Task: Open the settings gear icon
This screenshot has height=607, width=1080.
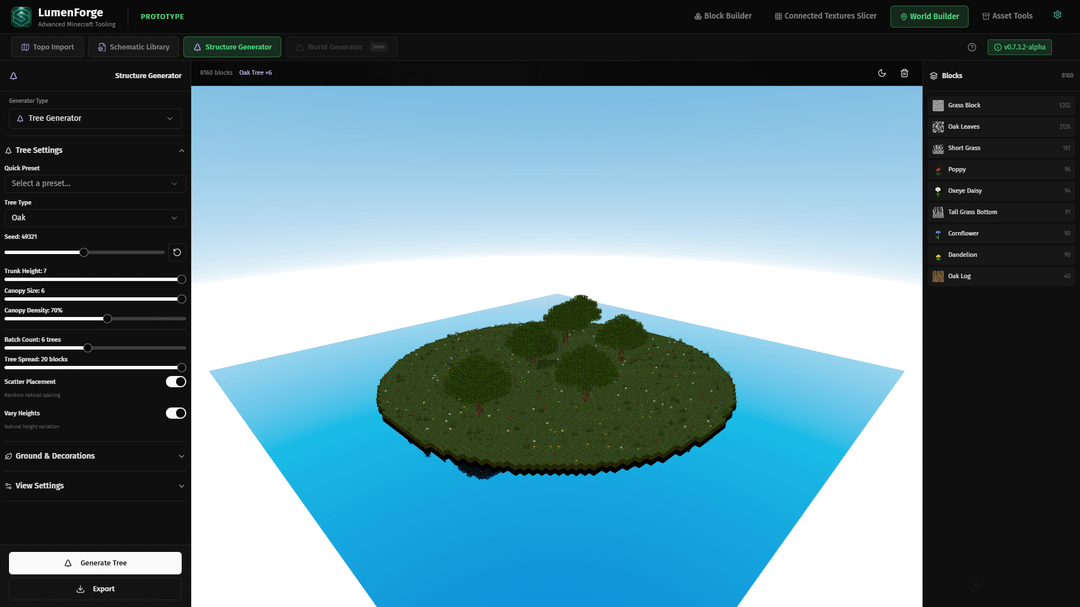Action: click(1057, 16)
